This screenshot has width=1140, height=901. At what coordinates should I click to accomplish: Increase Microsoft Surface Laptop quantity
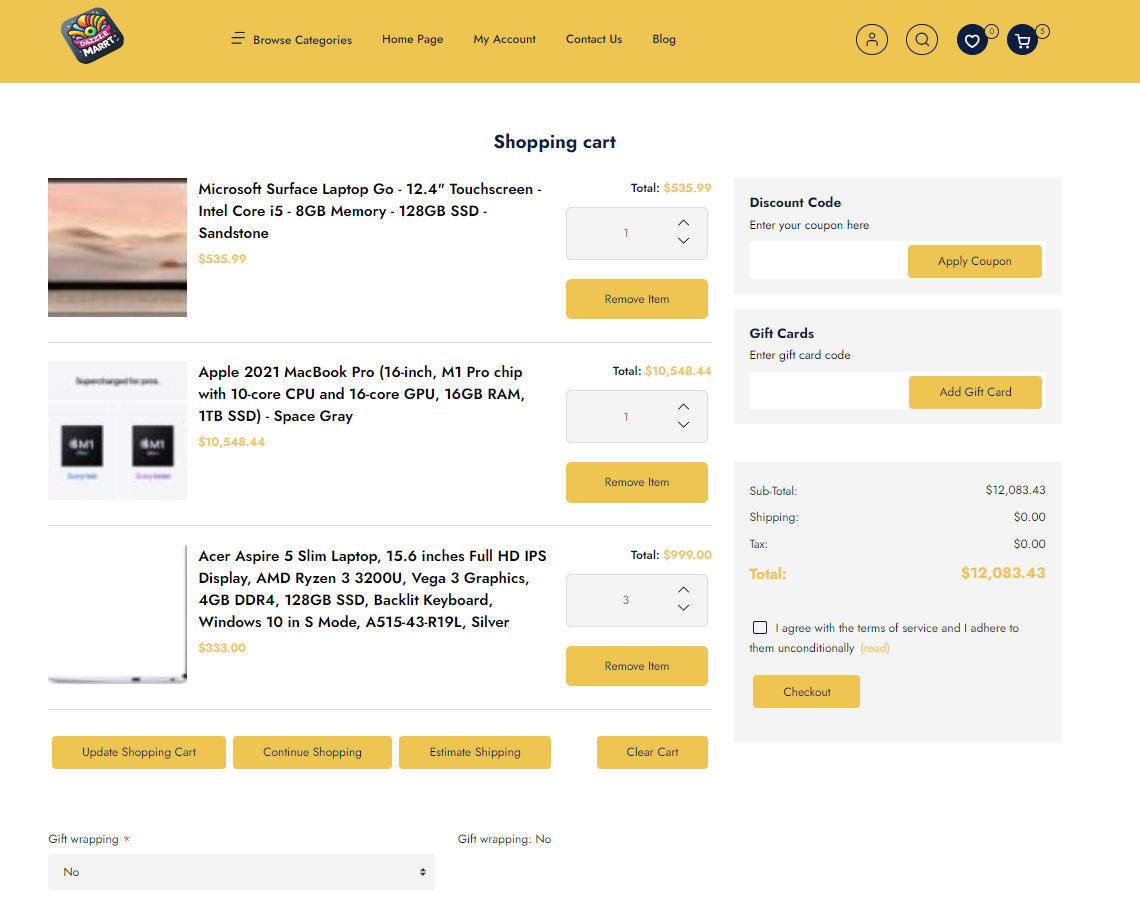click(x=683, y=223)
